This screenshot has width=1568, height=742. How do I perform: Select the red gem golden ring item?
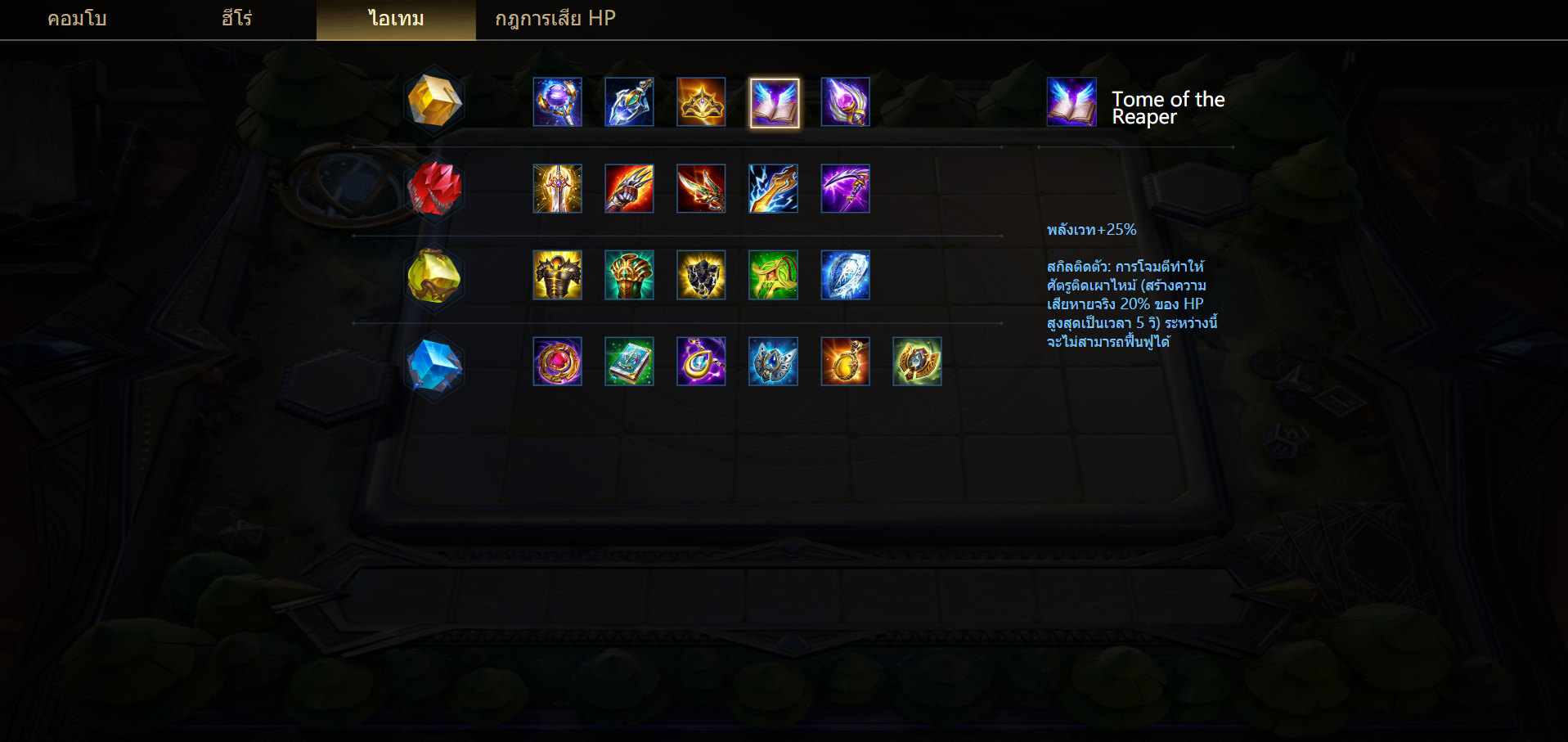[x=557, y=362]
